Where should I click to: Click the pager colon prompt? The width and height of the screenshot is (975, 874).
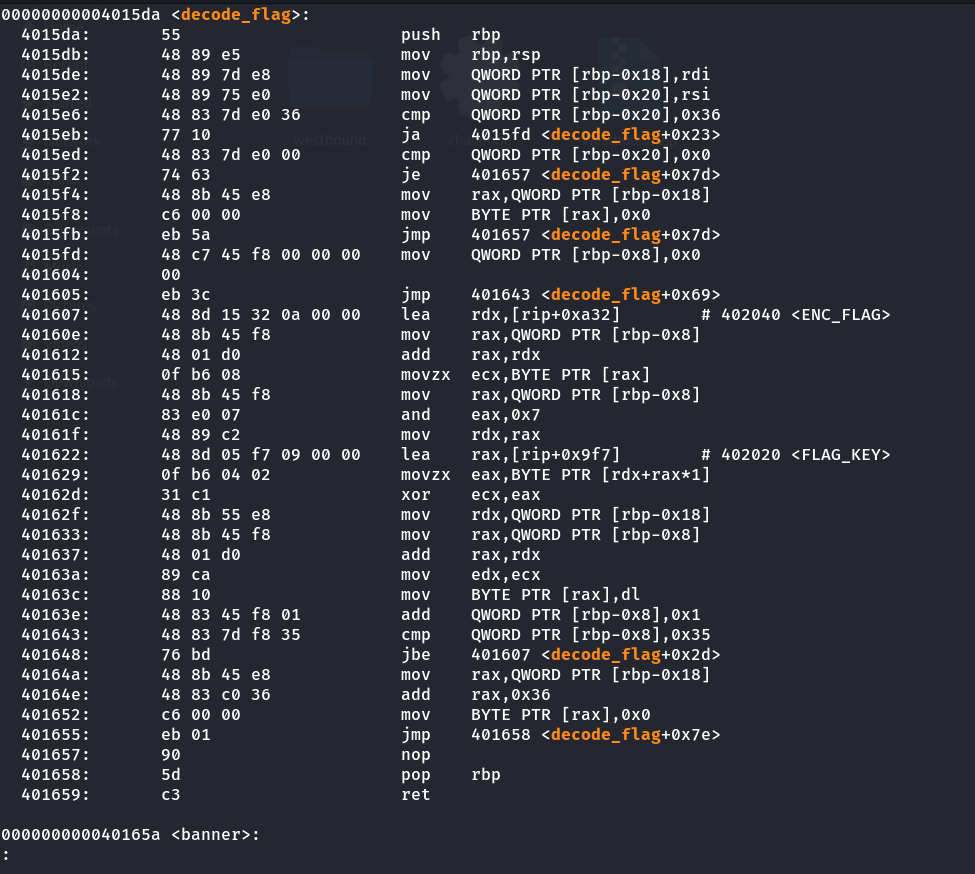coord(6,855)
